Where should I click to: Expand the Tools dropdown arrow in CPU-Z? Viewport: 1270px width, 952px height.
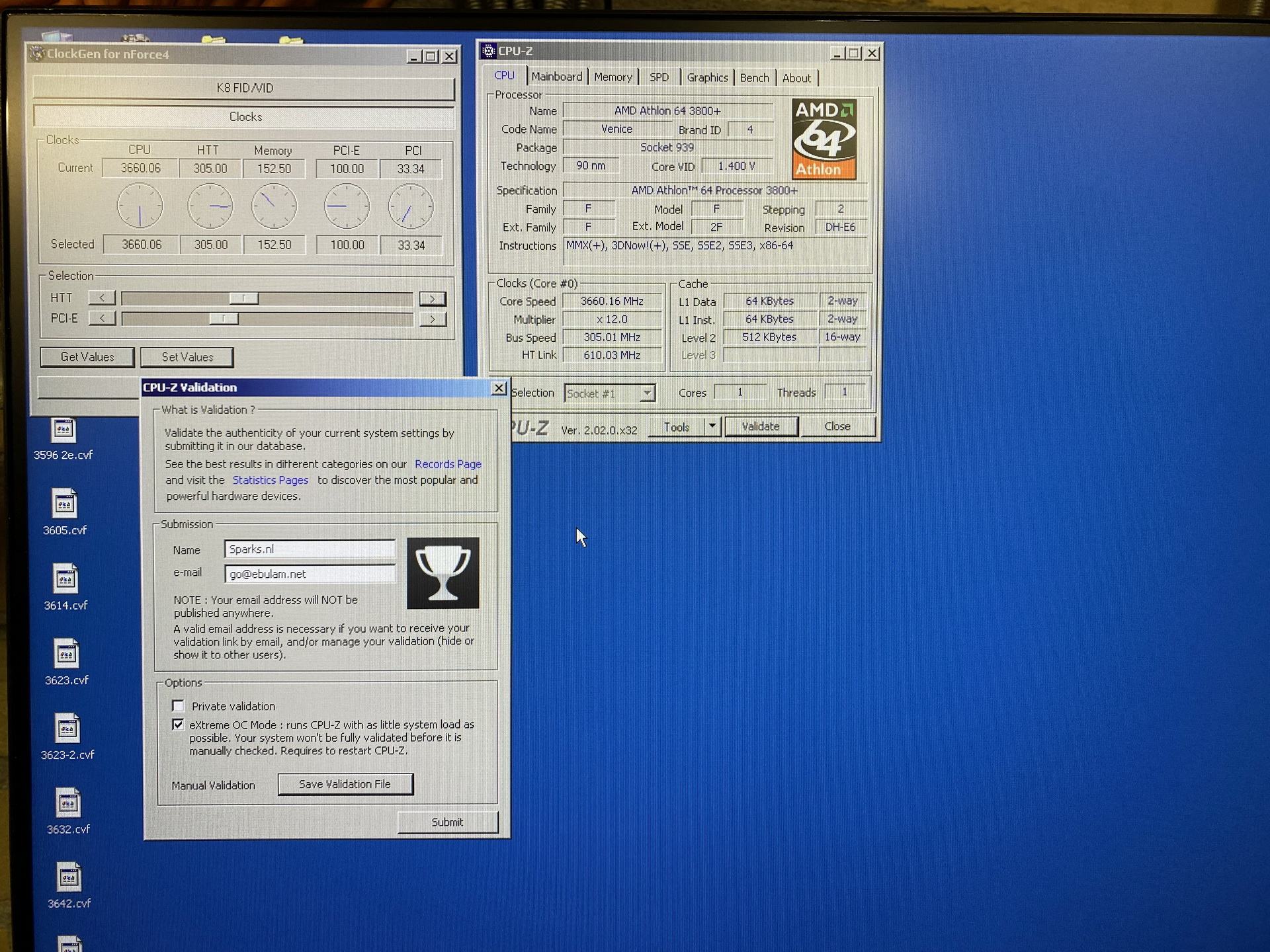pyautogui.click(x=712, y=426)
